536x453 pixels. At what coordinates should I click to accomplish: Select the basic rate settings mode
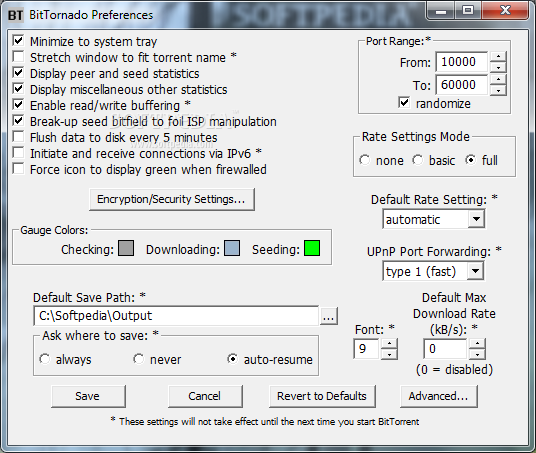[417, 160]
